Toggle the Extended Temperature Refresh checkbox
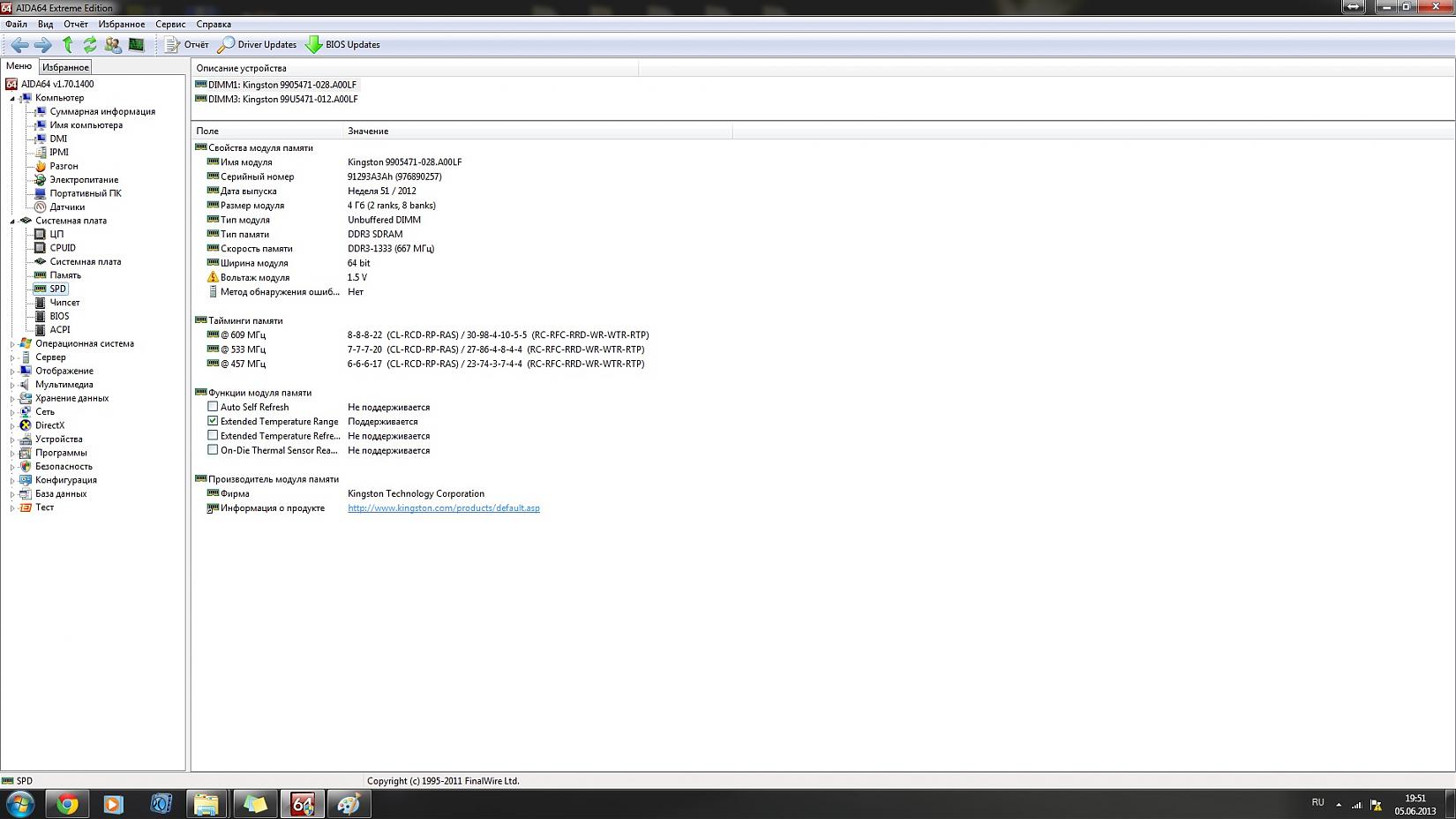The height and width of the screenshot is (819, 1456). pos(213,435)
